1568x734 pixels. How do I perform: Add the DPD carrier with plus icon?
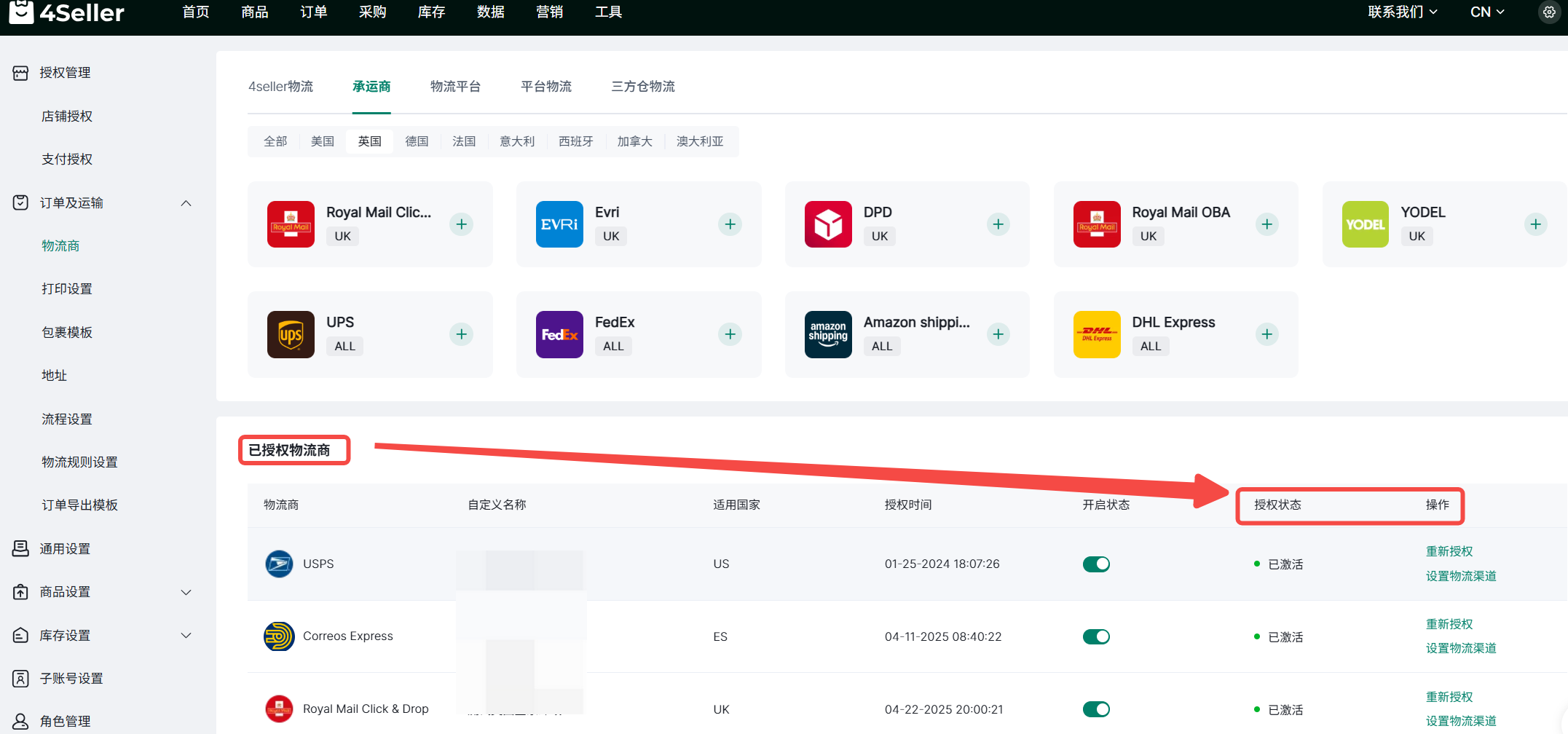tap(998, 224)
